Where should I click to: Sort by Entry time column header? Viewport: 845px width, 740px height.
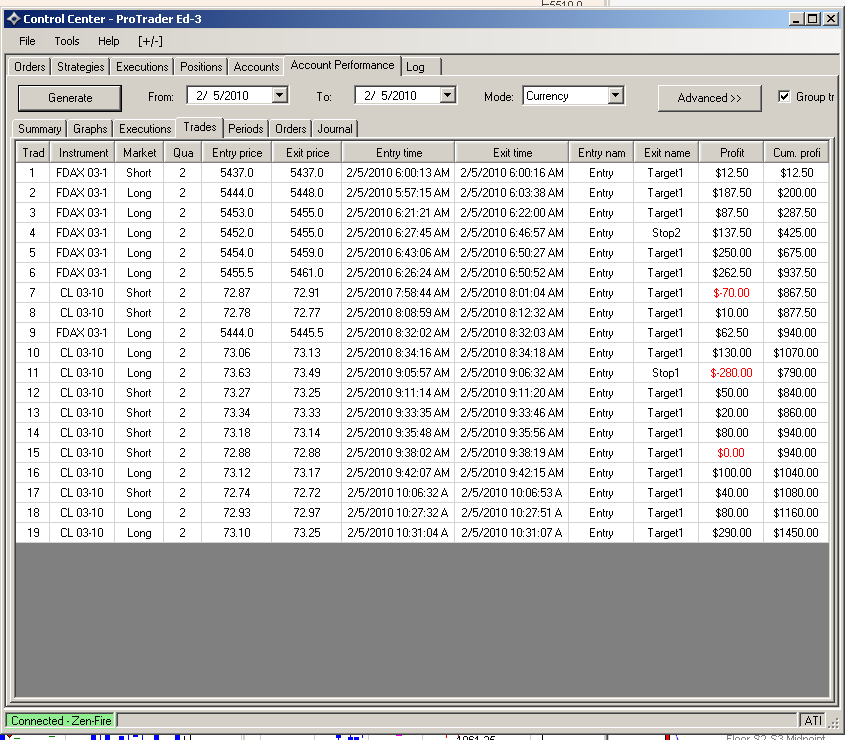point(399,153)
